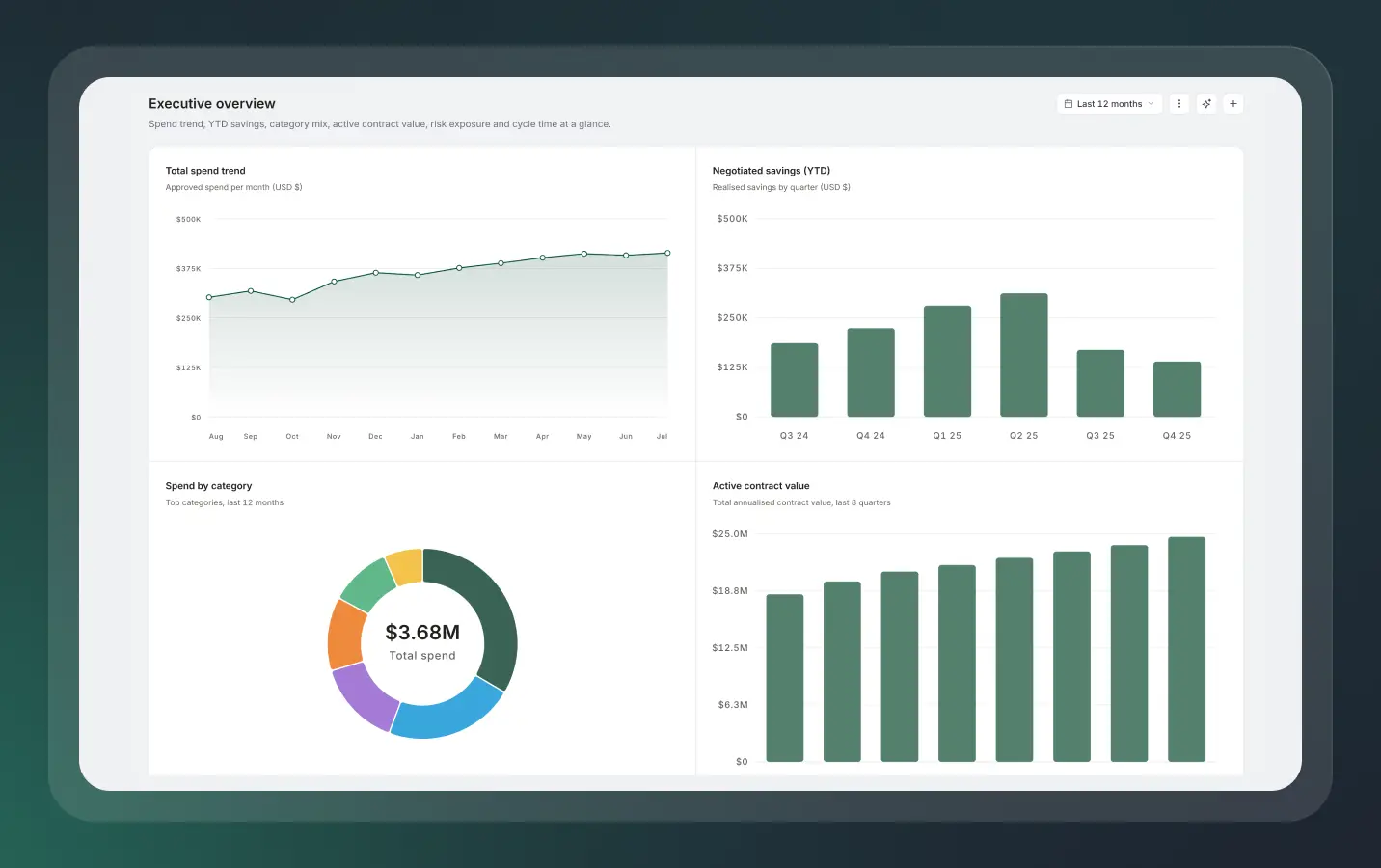Click the tallest last bar in Active contract value
Screen dimensions: 1381x868
point(1187,649)
